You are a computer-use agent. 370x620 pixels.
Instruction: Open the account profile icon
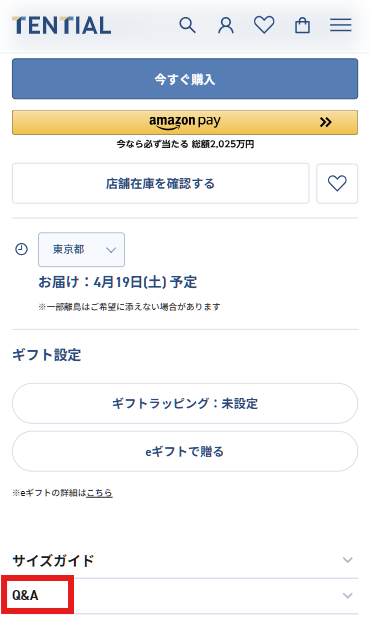(x=226, y=25)
